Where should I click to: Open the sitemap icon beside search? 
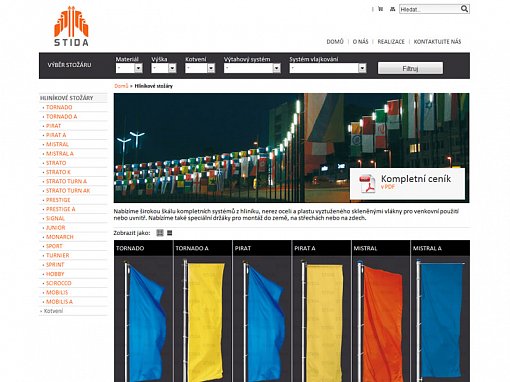coord(392,9)
